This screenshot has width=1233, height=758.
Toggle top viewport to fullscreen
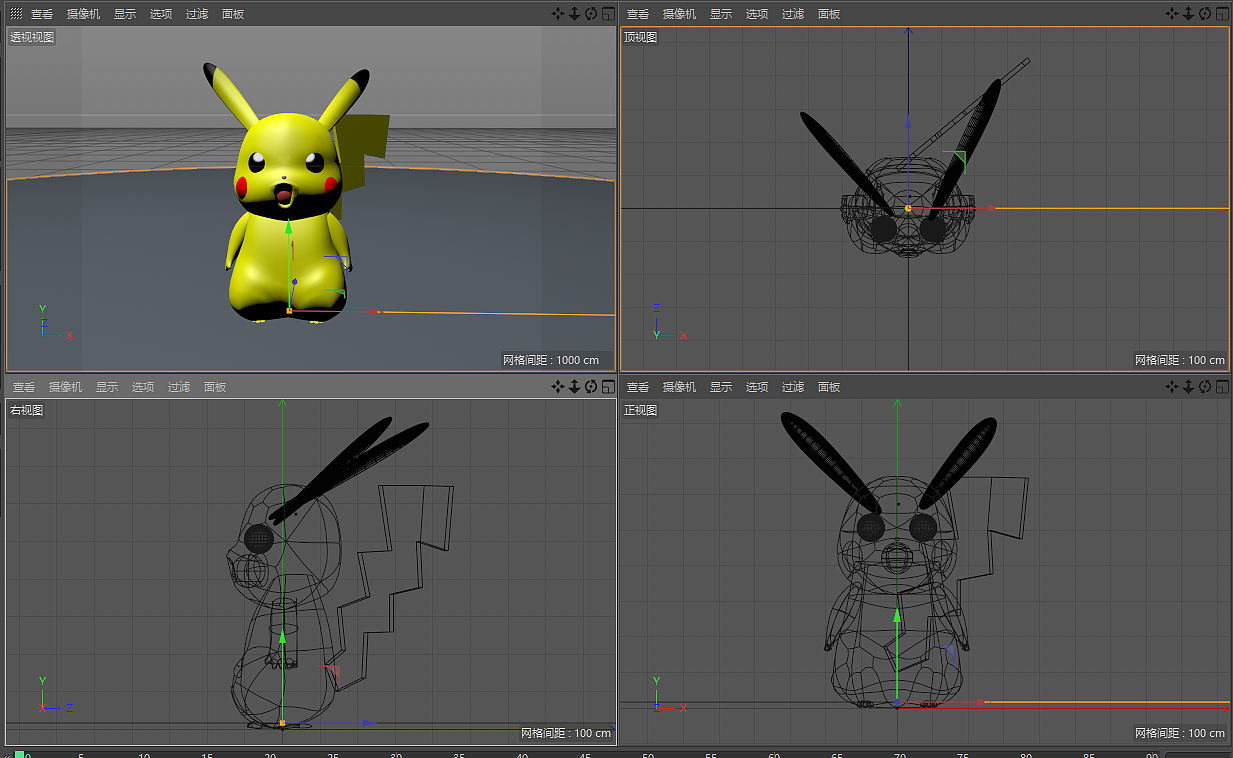tap(1221, 13)
